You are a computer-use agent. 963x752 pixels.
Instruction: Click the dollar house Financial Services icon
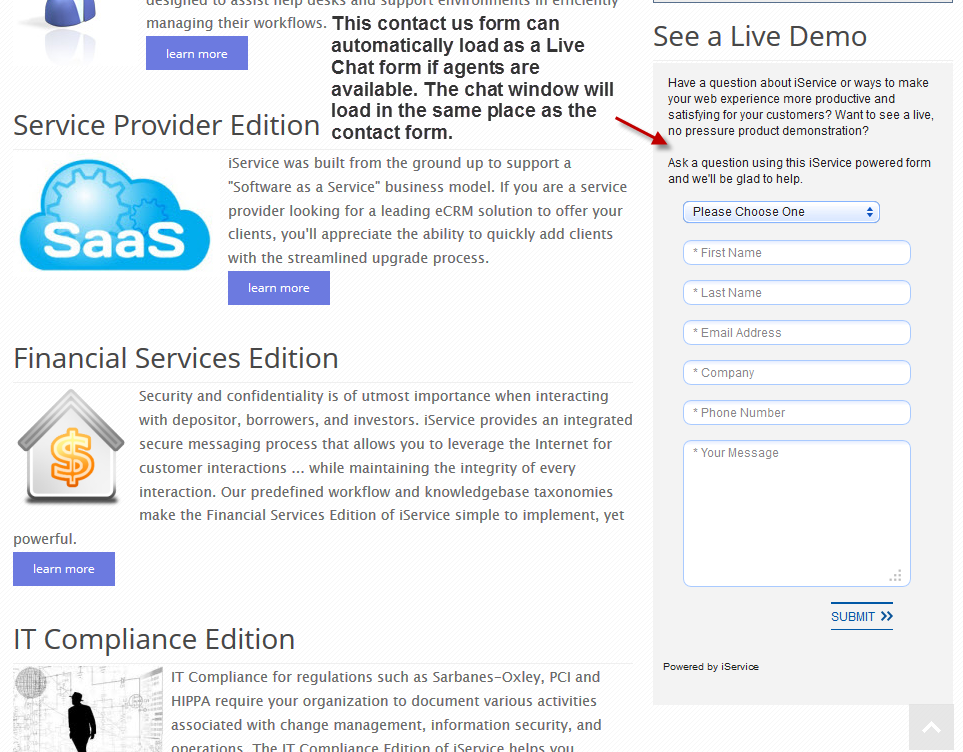70,447
